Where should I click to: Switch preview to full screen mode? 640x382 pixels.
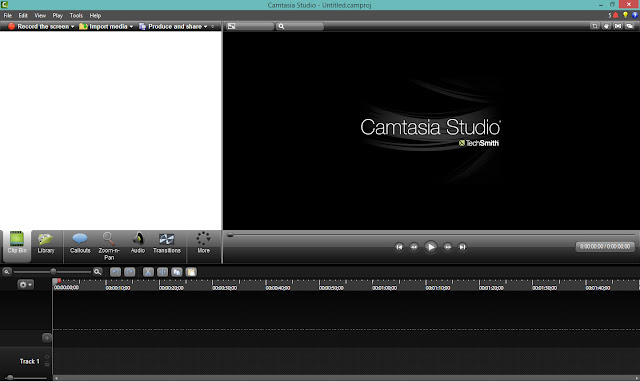click(x=618, y=26)
